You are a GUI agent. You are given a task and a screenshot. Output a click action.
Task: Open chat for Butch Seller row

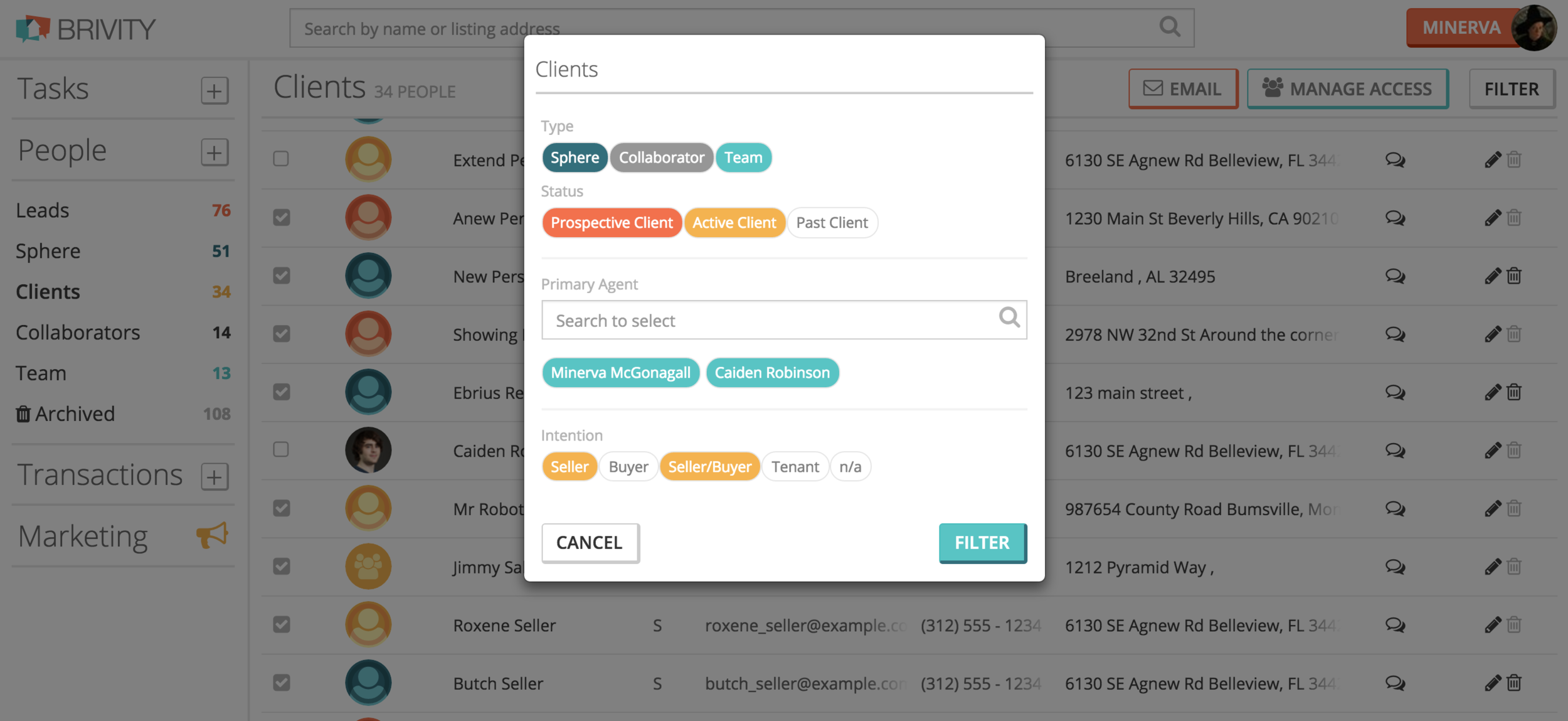(x=1395, y=683)
